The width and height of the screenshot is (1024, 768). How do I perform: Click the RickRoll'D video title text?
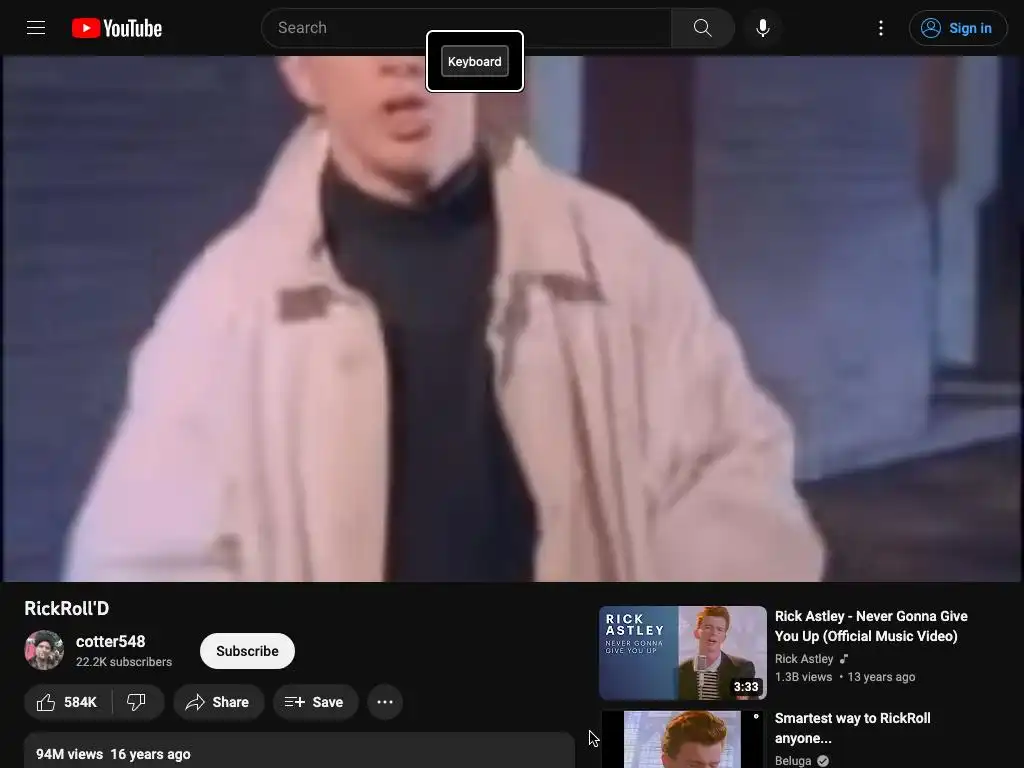click(x=67, y=608)
